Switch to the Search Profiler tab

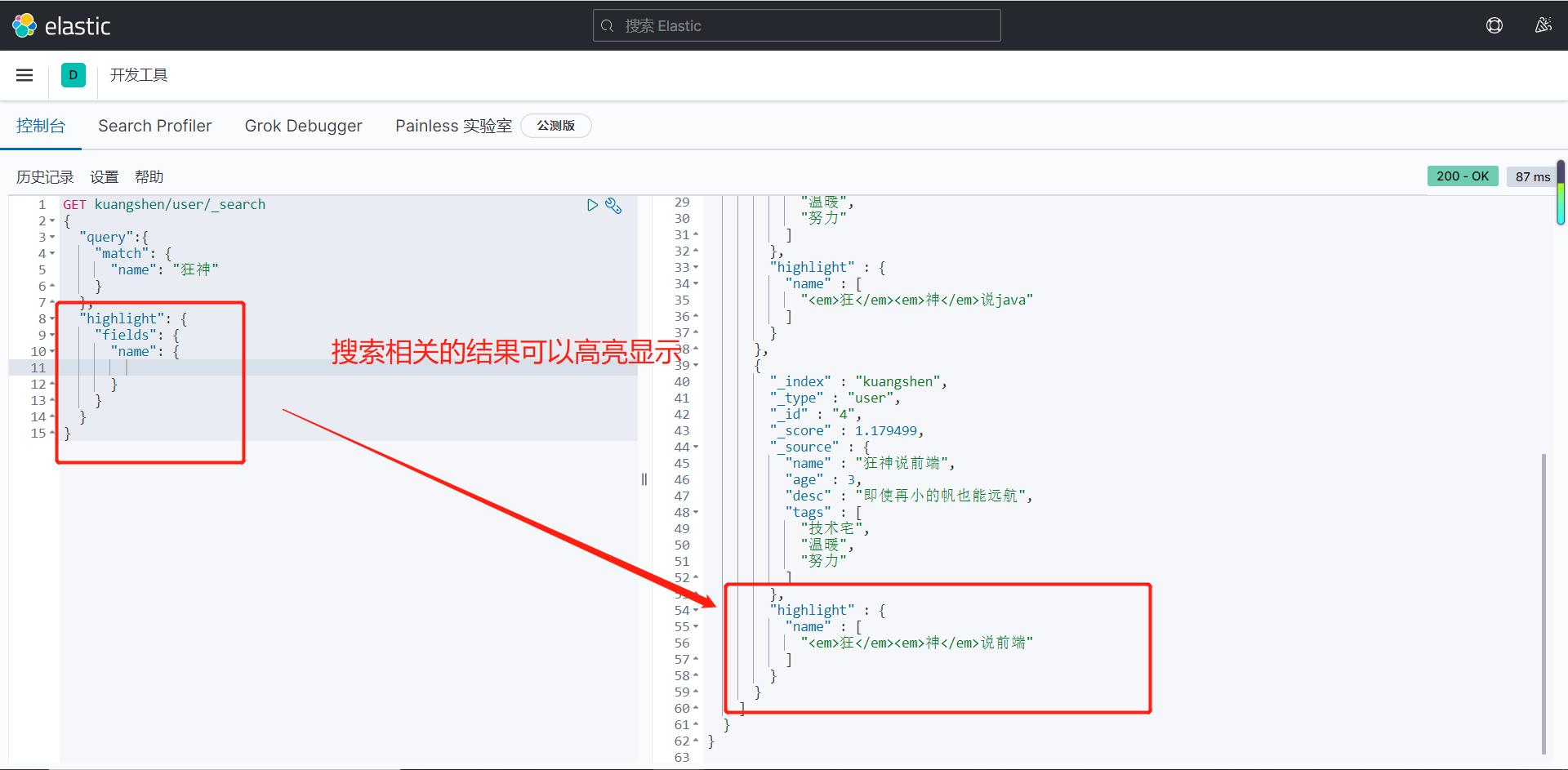tap(155, 126)
